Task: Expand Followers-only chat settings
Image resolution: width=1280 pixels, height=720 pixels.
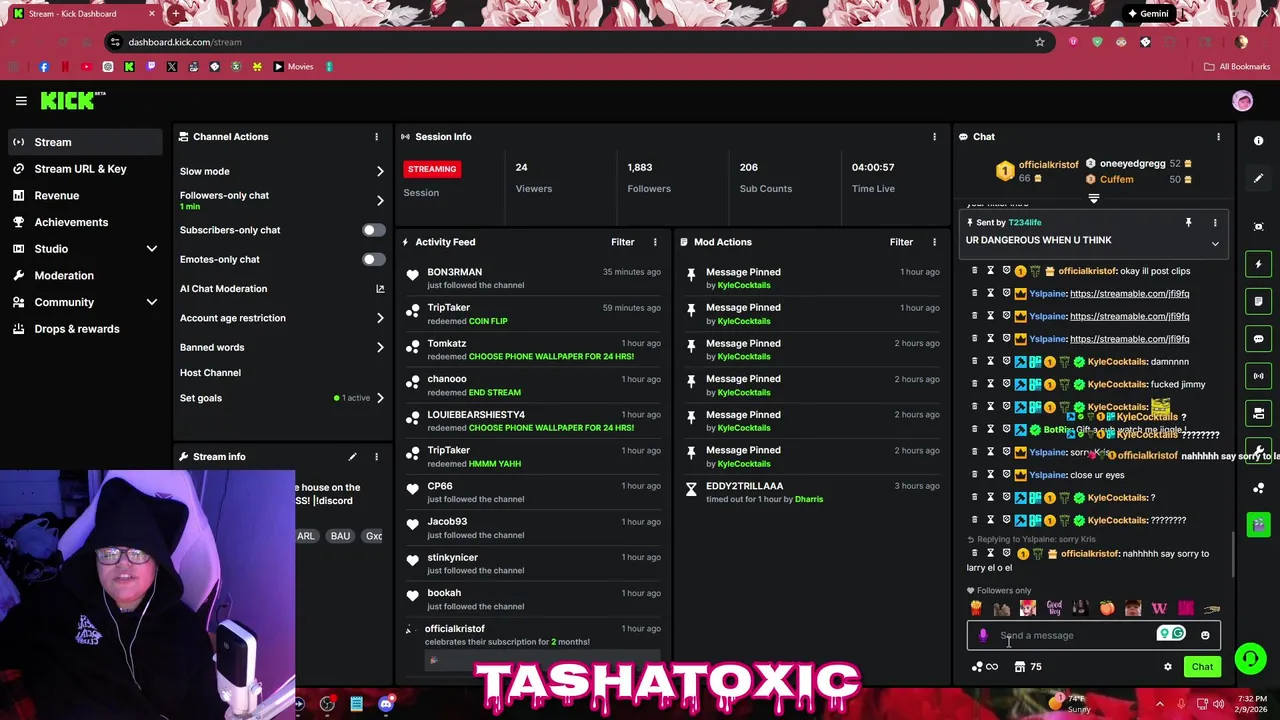Action: (282, 200)
